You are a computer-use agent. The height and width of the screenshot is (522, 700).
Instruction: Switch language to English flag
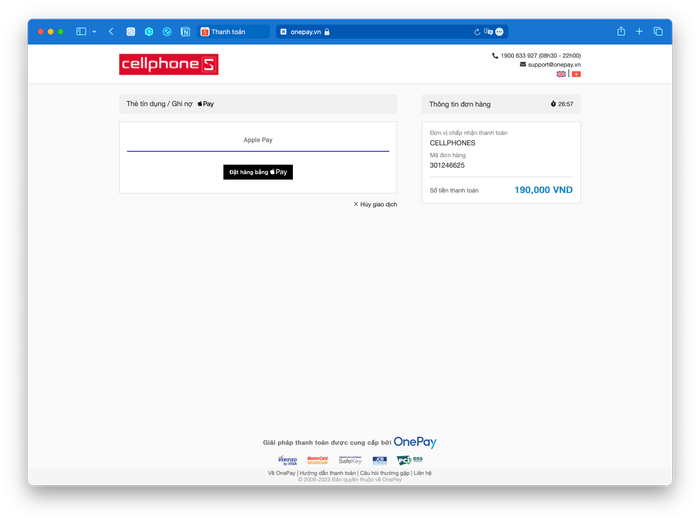pos(561,74)
